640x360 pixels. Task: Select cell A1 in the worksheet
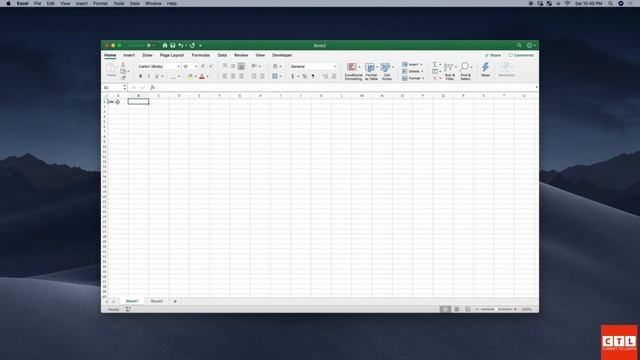click(118, 101)
